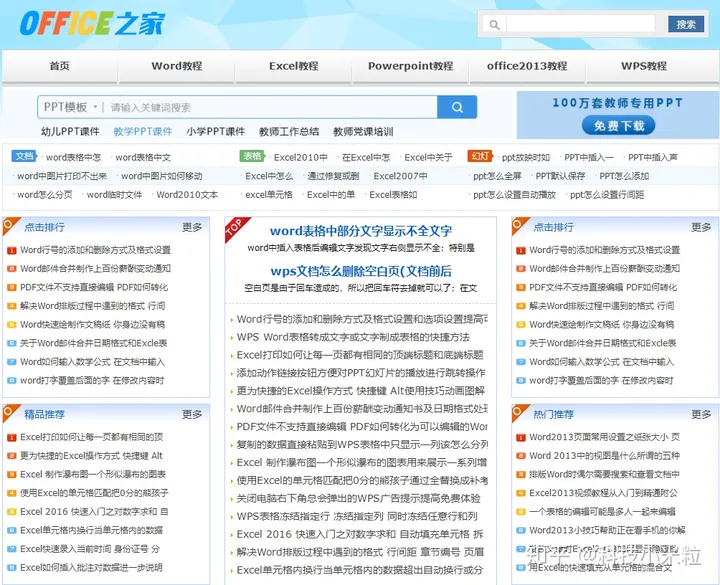The height and width of the screenshot is (585, 720).
Task: Click ppt怎么设置自动播放 link
Action: click(514, 195)
